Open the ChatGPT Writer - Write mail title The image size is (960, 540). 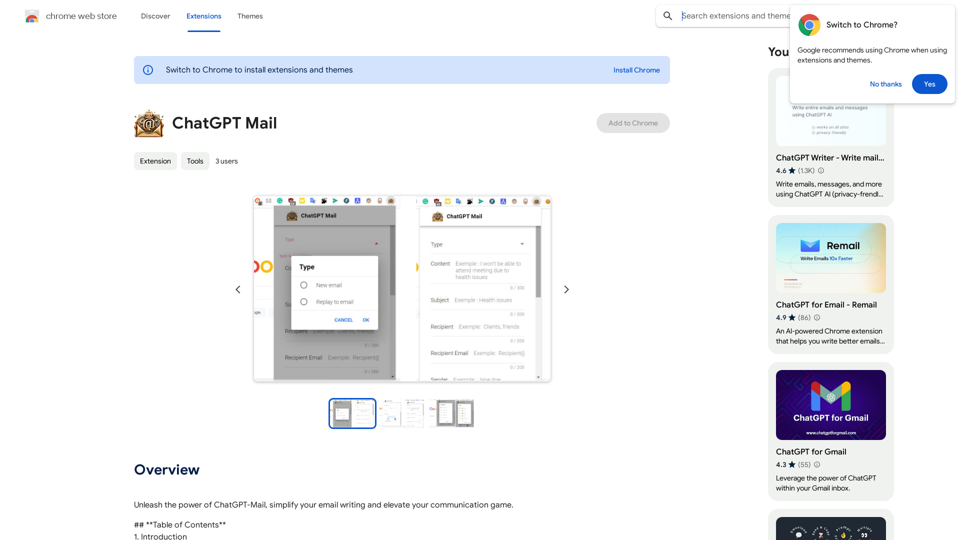(830, 158)
